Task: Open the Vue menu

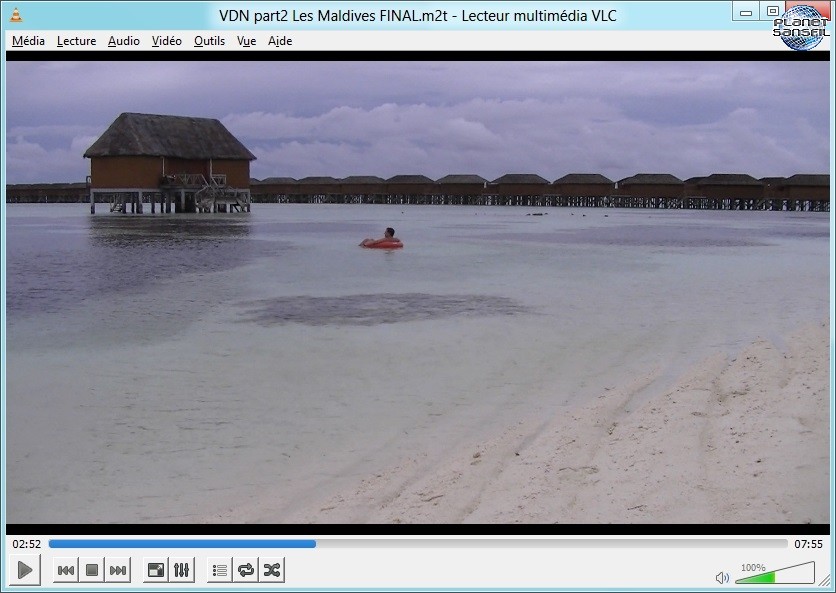Action: pos(246,41)
